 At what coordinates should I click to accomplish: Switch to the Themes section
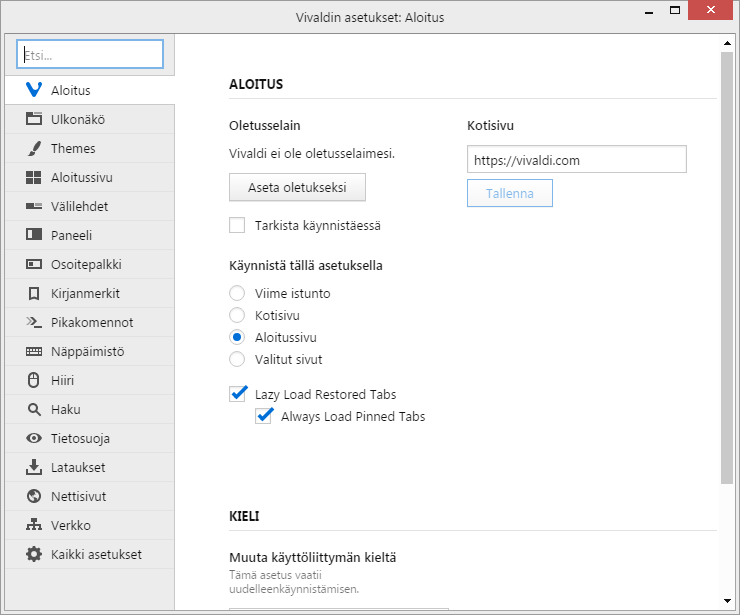[90, 148]
